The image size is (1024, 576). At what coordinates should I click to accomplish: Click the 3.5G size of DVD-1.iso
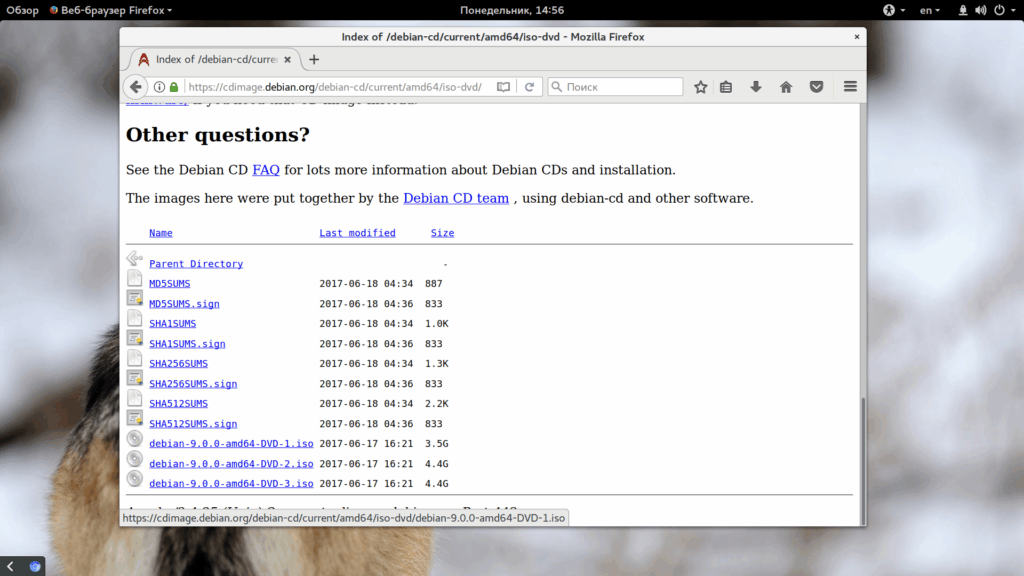(x=437, y=443)
